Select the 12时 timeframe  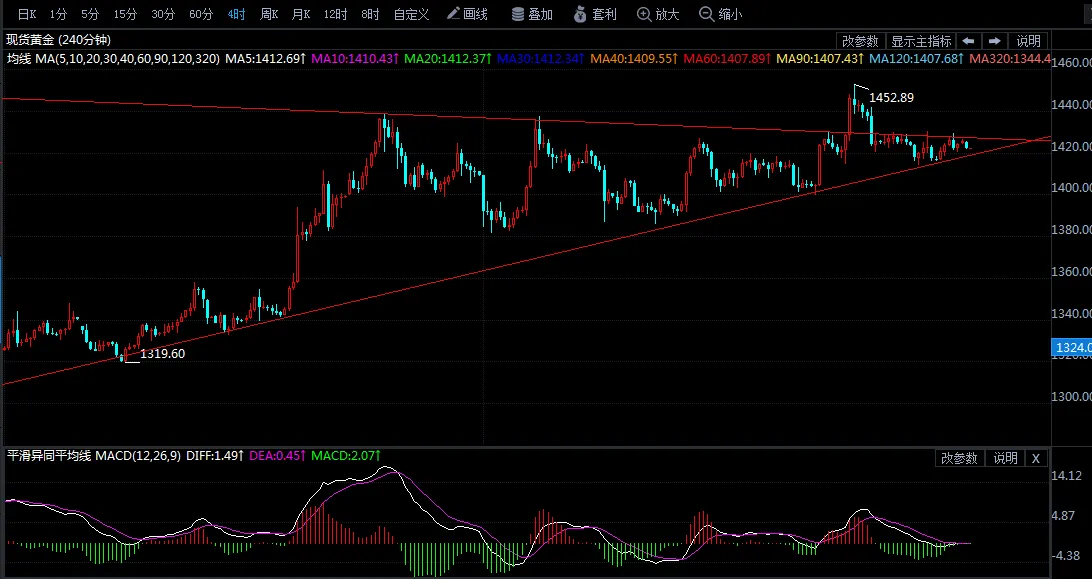point(335,14)
